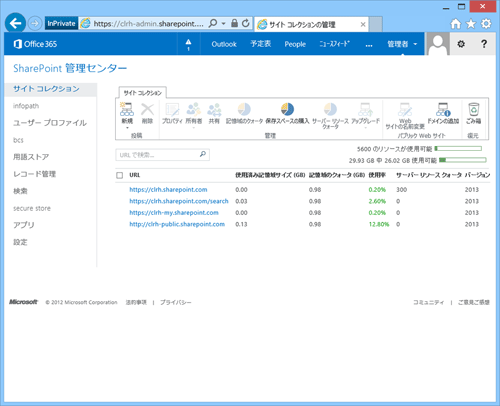Click the アップグレード (Upgrade) ribbon icon
This screenshot has height=406, width=500.
click(365, 109)
